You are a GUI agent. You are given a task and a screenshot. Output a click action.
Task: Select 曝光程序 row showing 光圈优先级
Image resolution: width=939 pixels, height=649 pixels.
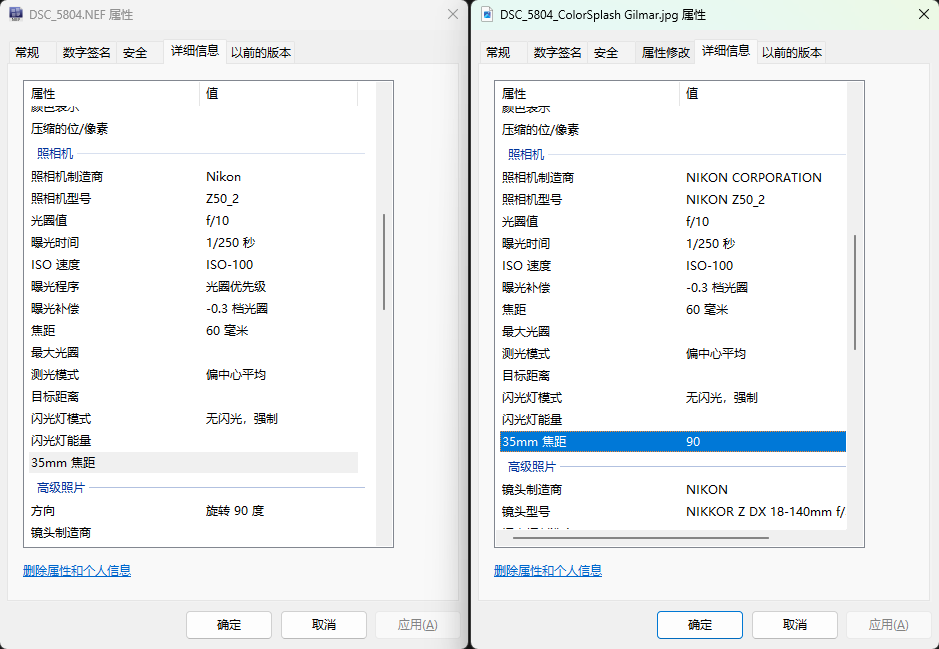click(193, 287)
